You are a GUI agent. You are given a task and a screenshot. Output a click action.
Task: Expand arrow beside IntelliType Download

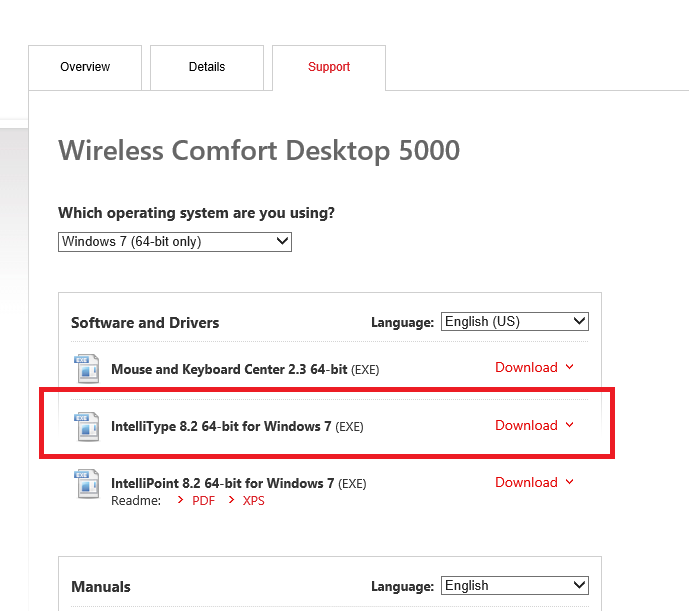pos(569,425)
